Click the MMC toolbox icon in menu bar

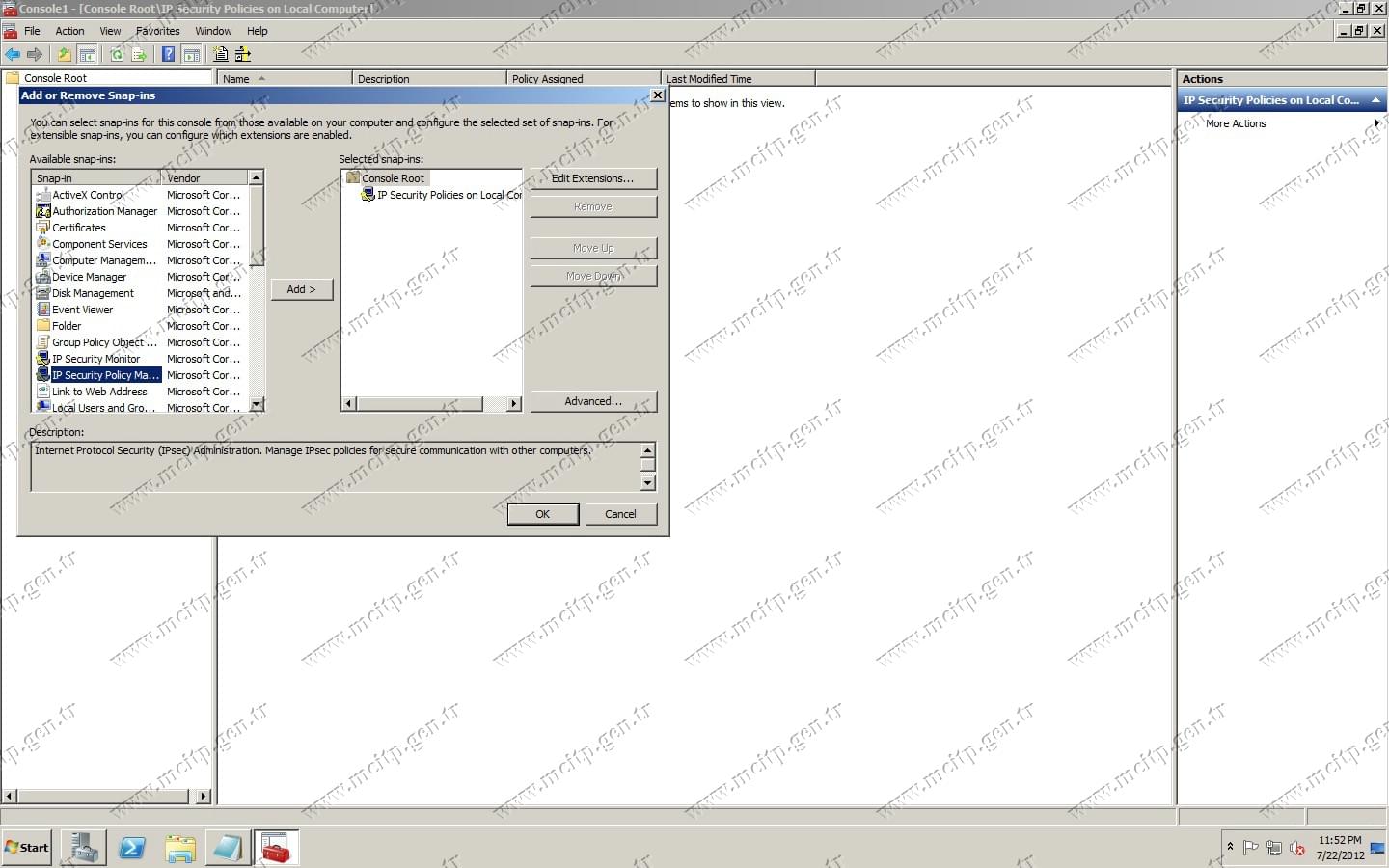pos(11,32)
